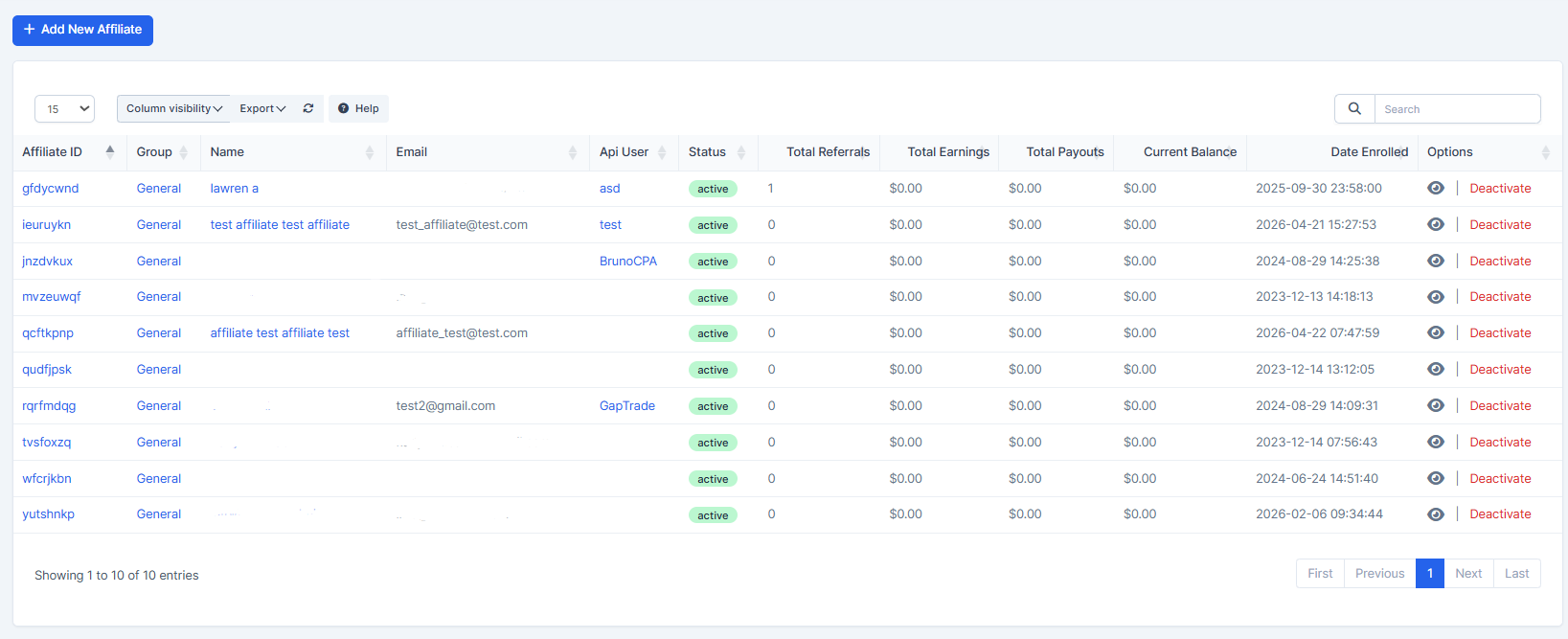This screenshot has height=639, width=1568.
Task: Go to the Next pagination page
Action: pyautogui.click(x=1467, y=574)
